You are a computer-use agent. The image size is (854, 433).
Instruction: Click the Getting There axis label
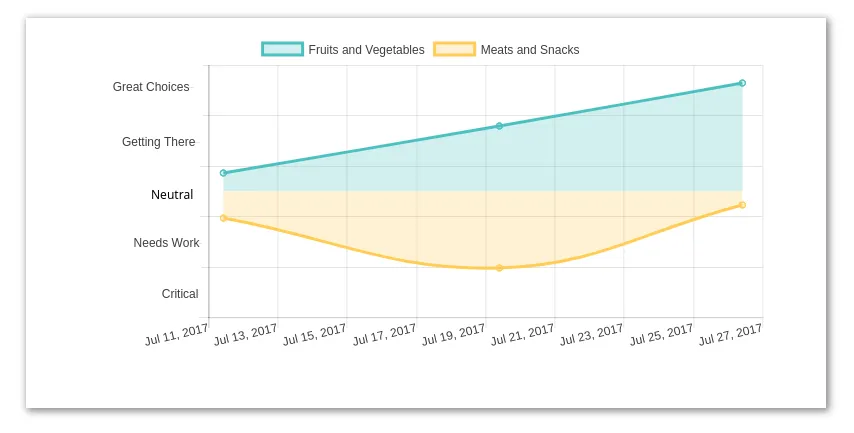coord(159,142)
